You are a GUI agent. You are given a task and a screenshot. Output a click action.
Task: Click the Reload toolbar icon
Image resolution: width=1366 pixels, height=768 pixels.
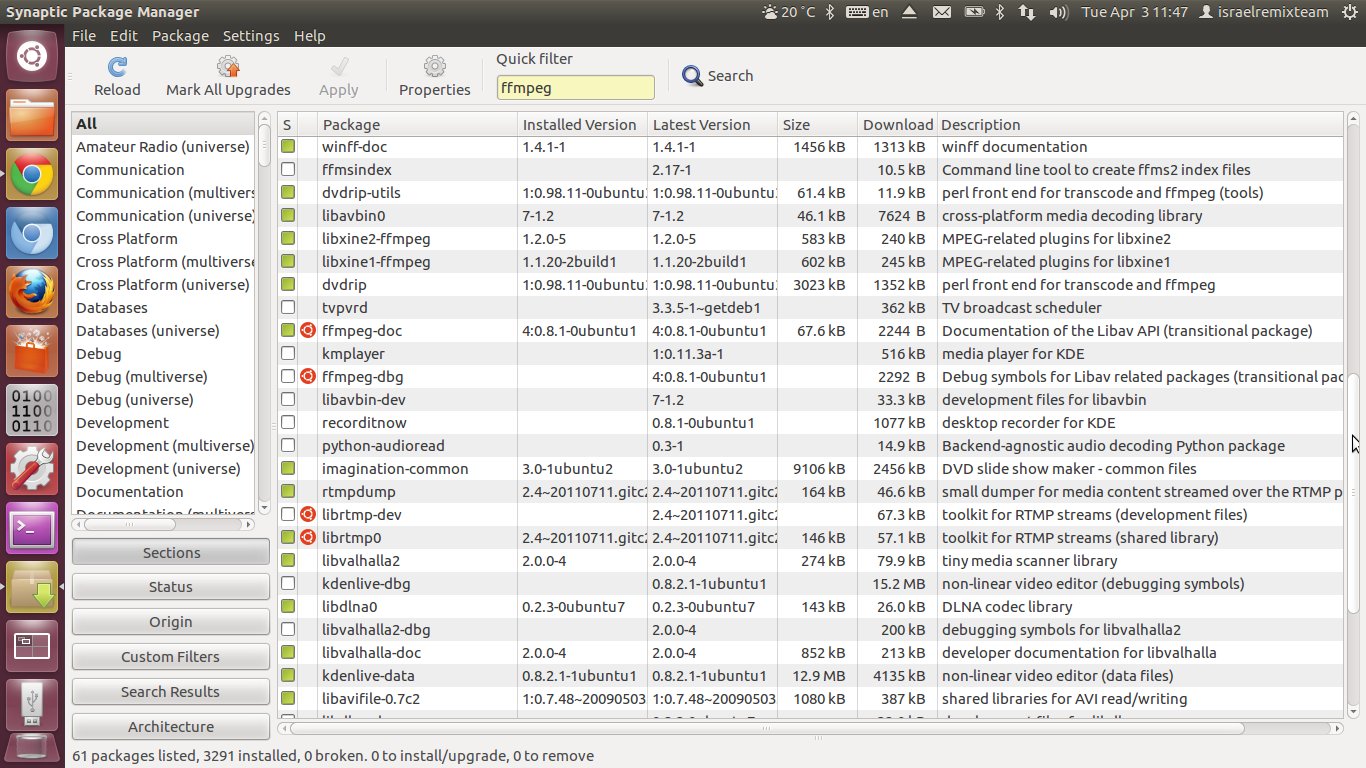coord(117,67)
